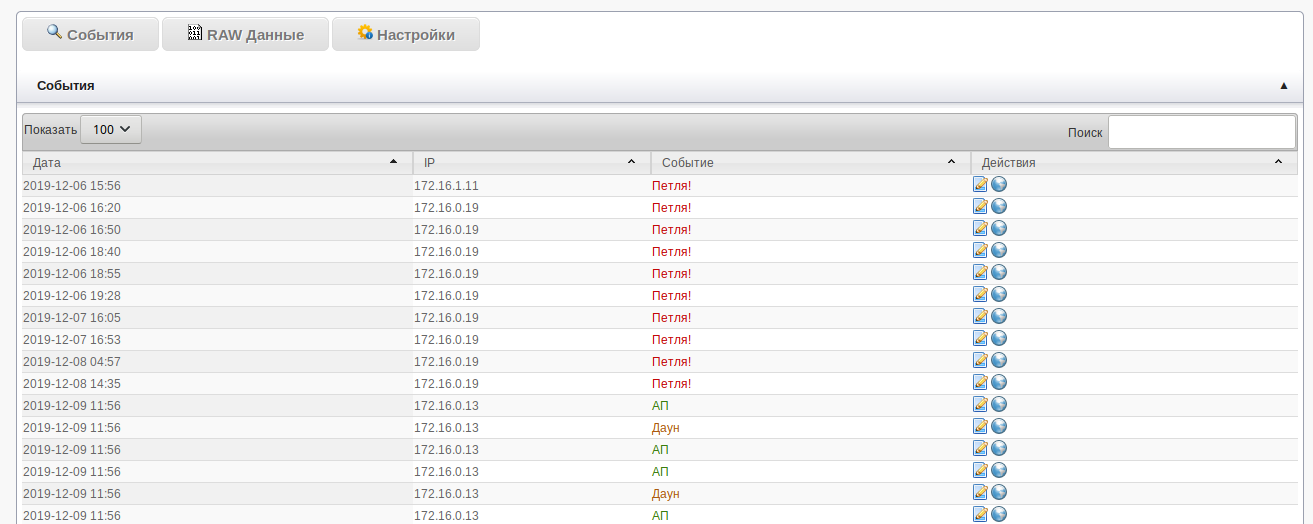1313x524 pixels.
Task: Sort by the Событие column header
Action: [x=809, y=162]
